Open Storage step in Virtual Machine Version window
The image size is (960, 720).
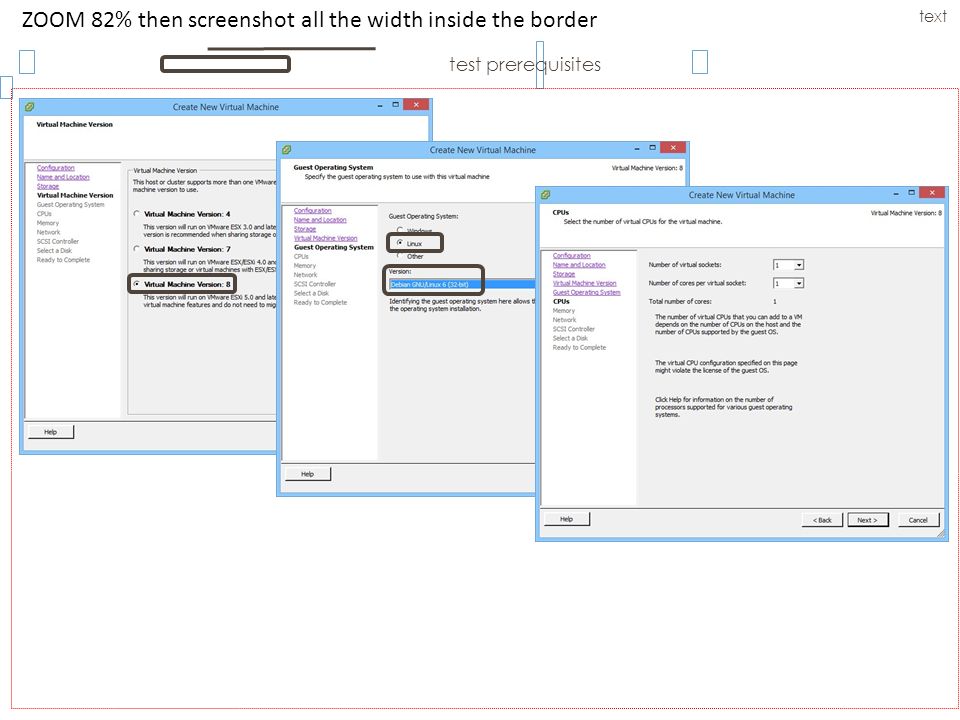(47, 186)
